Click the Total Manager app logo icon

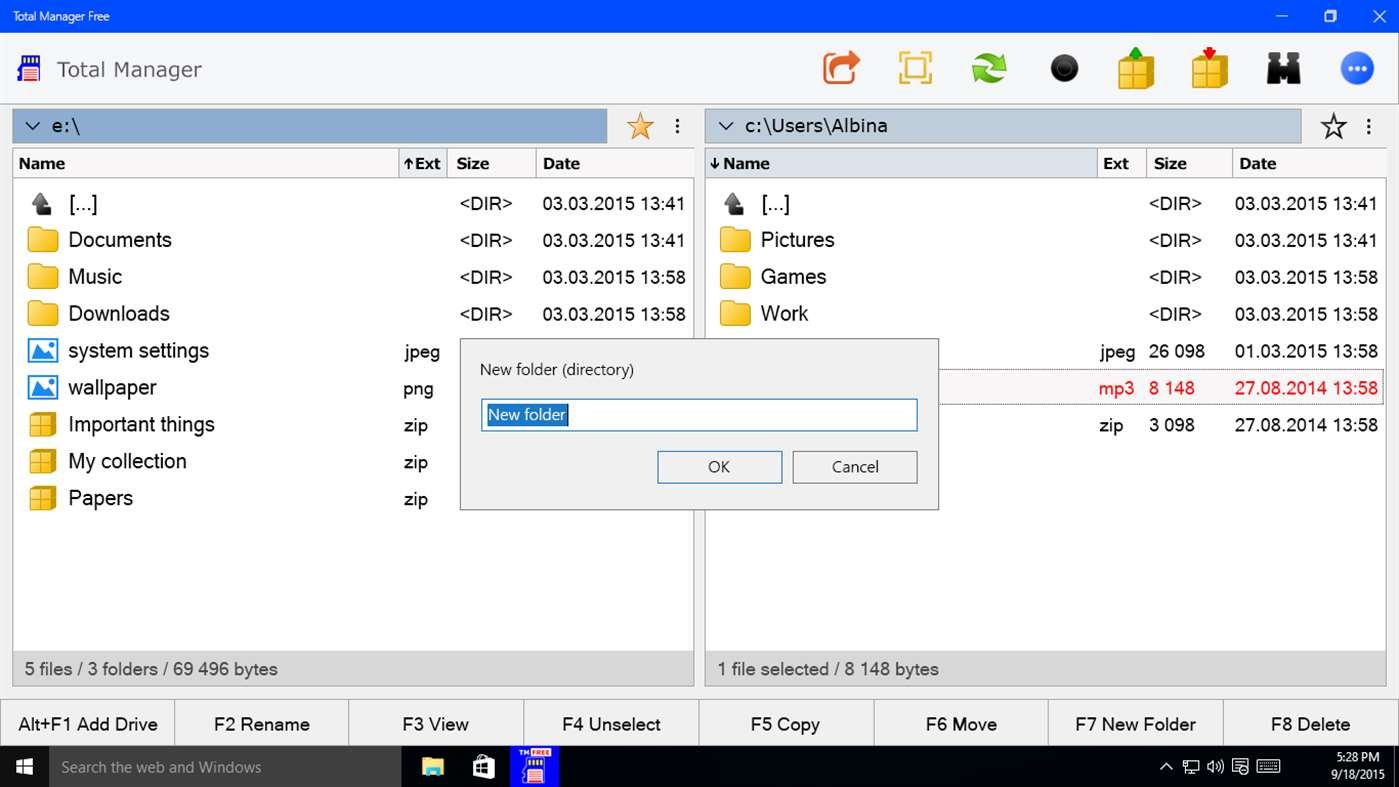(30, 69)
